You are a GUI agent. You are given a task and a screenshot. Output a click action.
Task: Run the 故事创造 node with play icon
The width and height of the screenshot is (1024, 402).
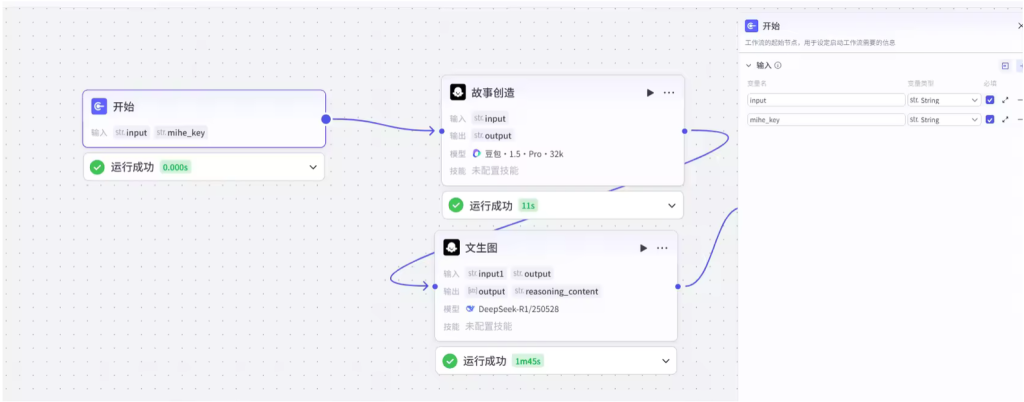click(650, 93)
